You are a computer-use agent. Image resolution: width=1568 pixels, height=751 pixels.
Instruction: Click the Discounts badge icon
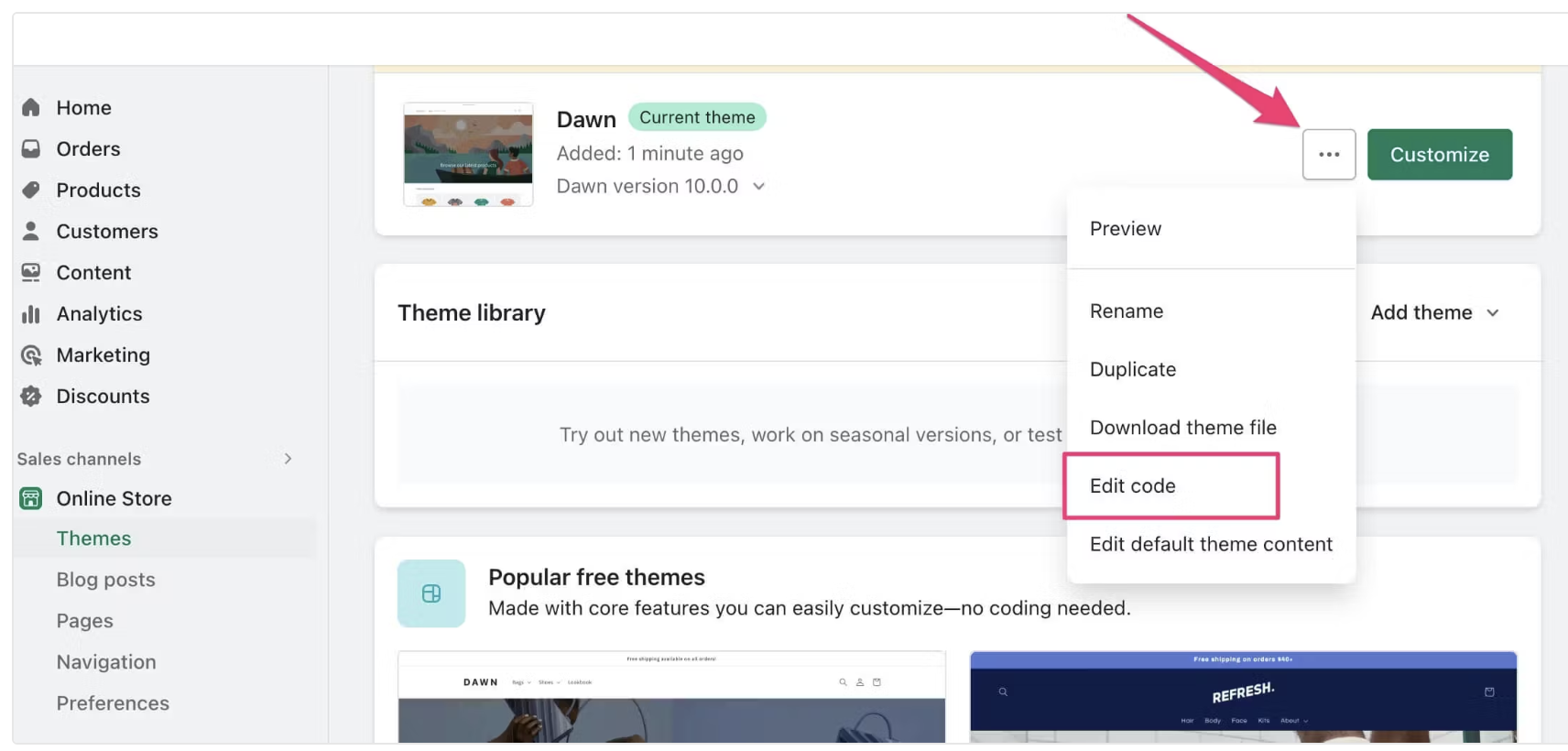[x=31, y=396]
